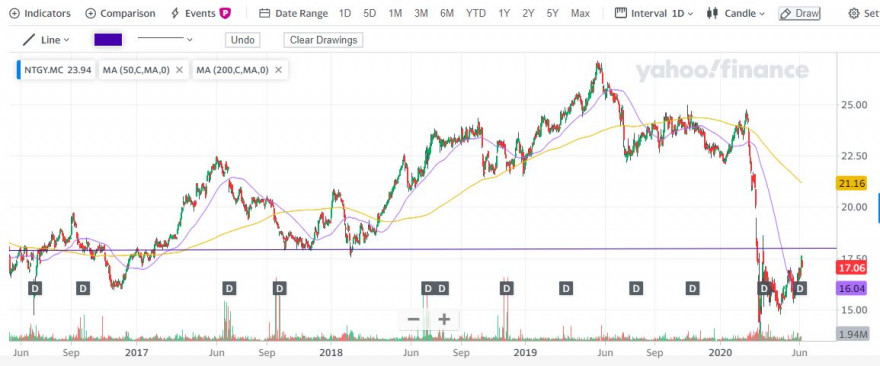
Task: Open Settings from the gear icon
Action: point(863,13)
